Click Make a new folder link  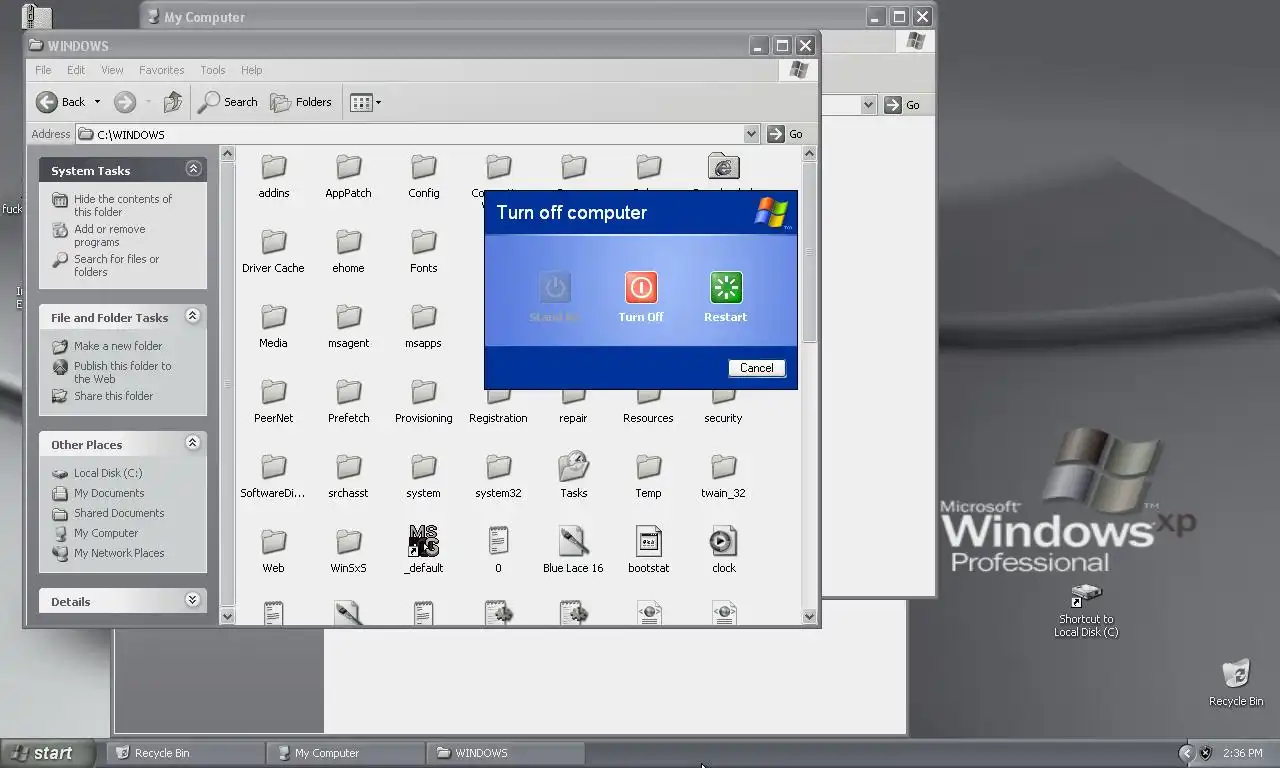tap(118, 346)
